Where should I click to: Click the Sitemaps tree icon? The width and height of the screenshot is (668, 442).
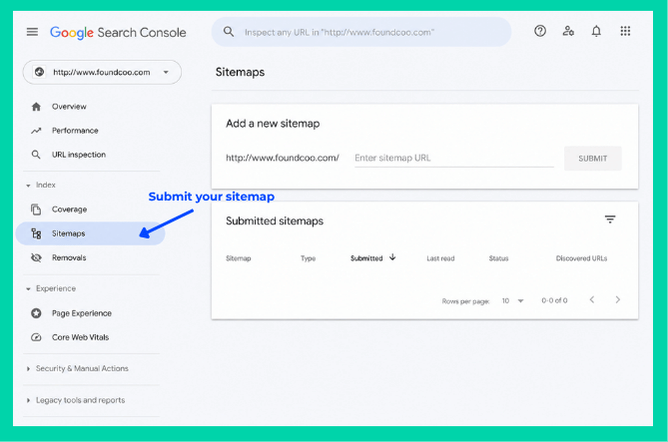pos(36,233)
